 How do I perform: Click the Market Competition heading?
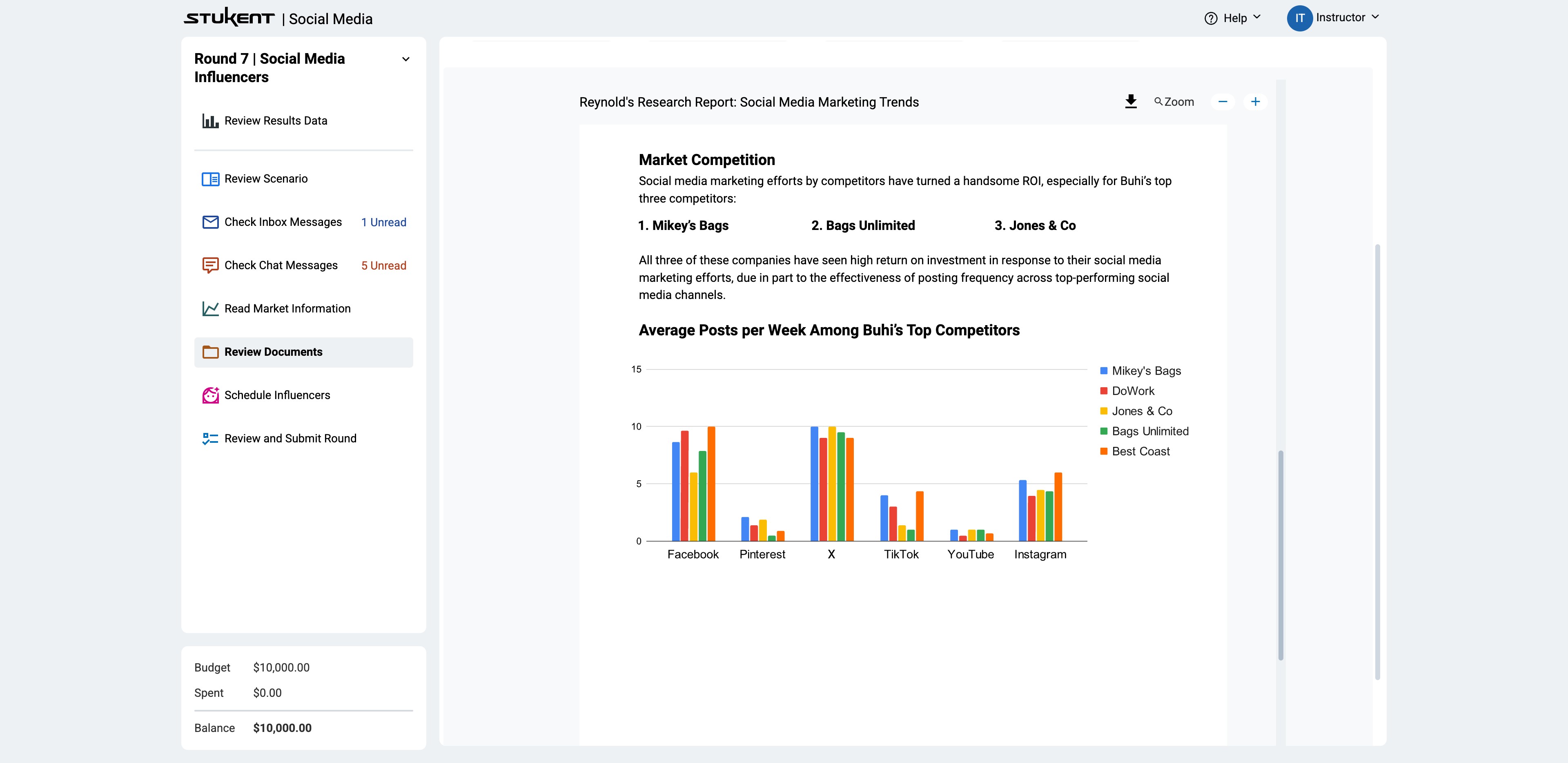click(707, 160)
